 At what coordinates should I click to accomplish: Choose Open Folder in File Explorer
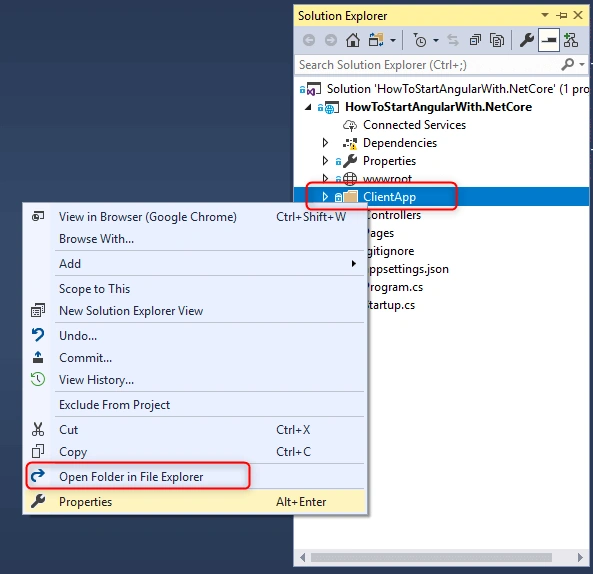tap(195, 477)
